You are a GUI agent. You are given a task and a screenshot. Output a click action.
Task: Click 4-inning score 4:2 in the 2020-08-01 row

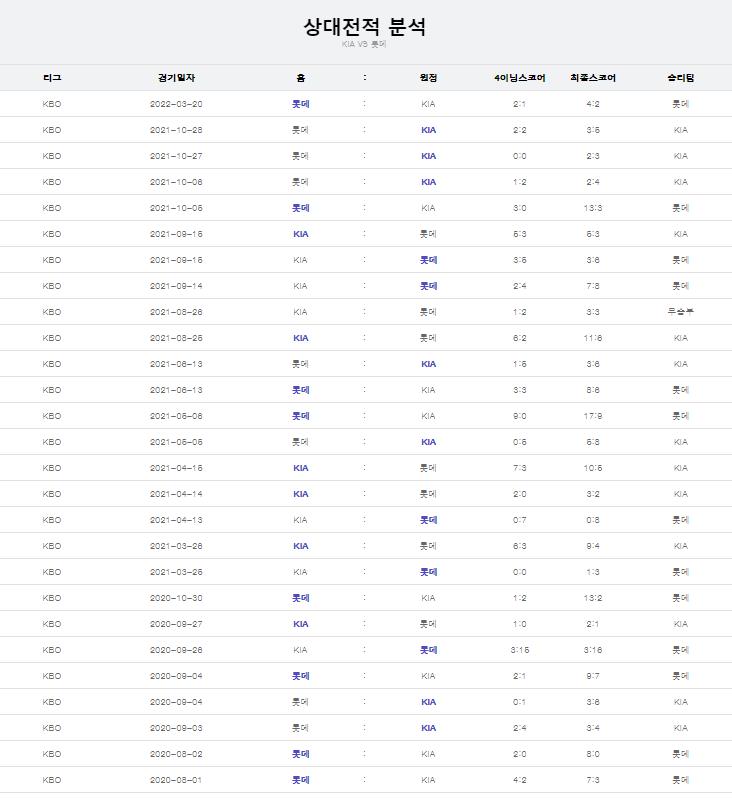tap(519, 780)
